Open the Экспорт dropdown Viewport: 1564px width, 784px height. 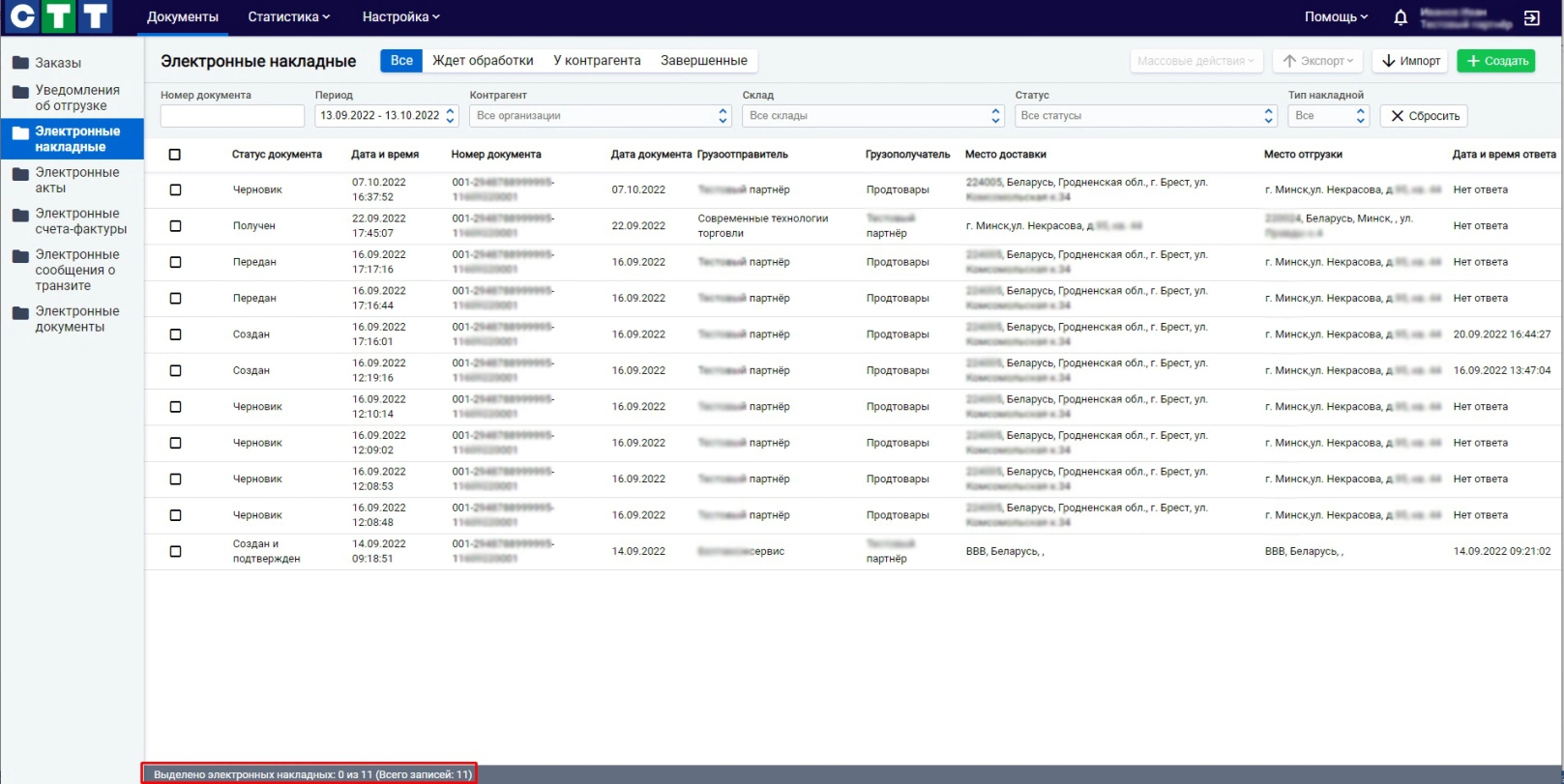pyautogui.click(x=1317, y=61)
